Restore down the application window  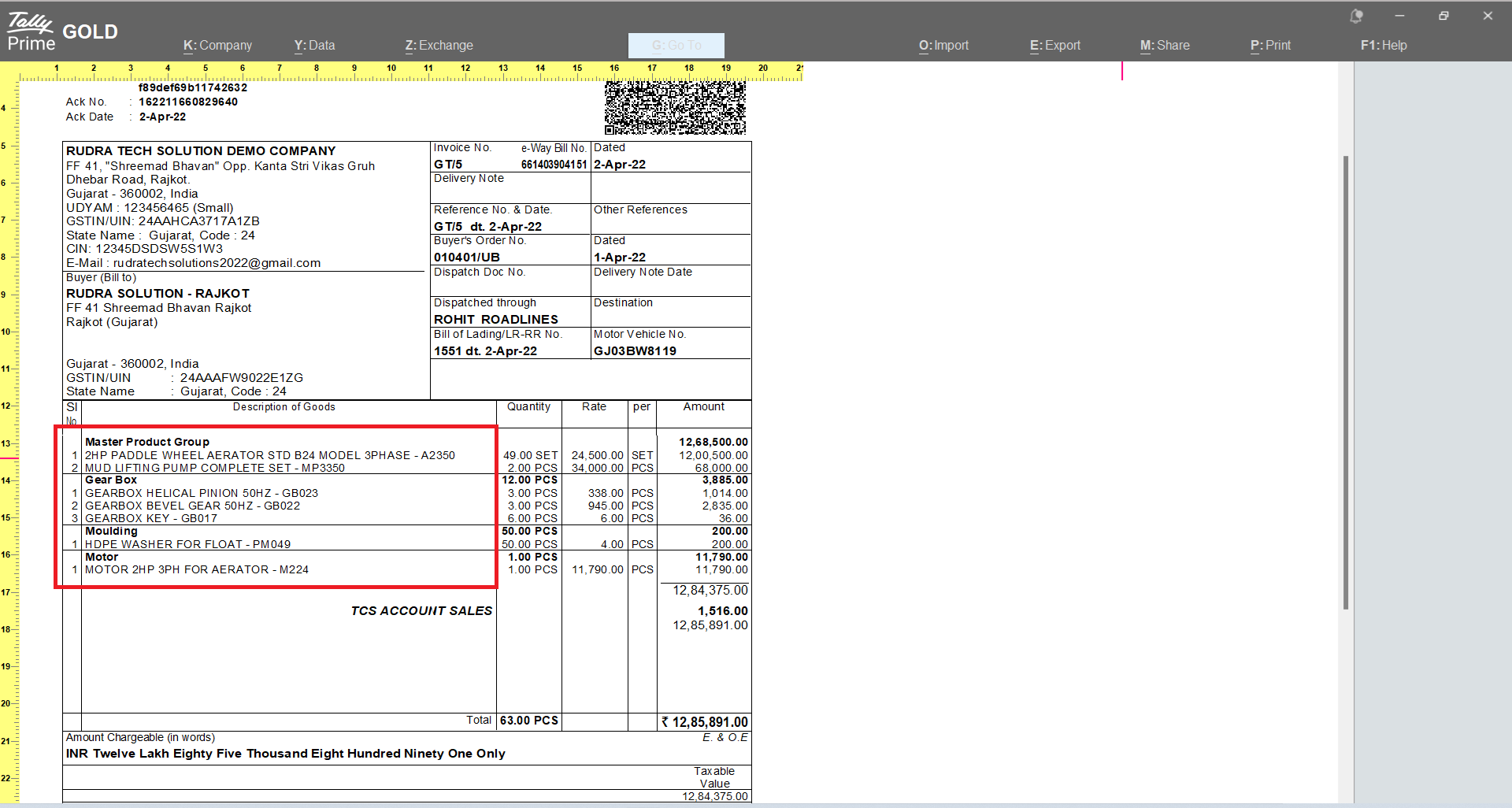[1443, 16]
